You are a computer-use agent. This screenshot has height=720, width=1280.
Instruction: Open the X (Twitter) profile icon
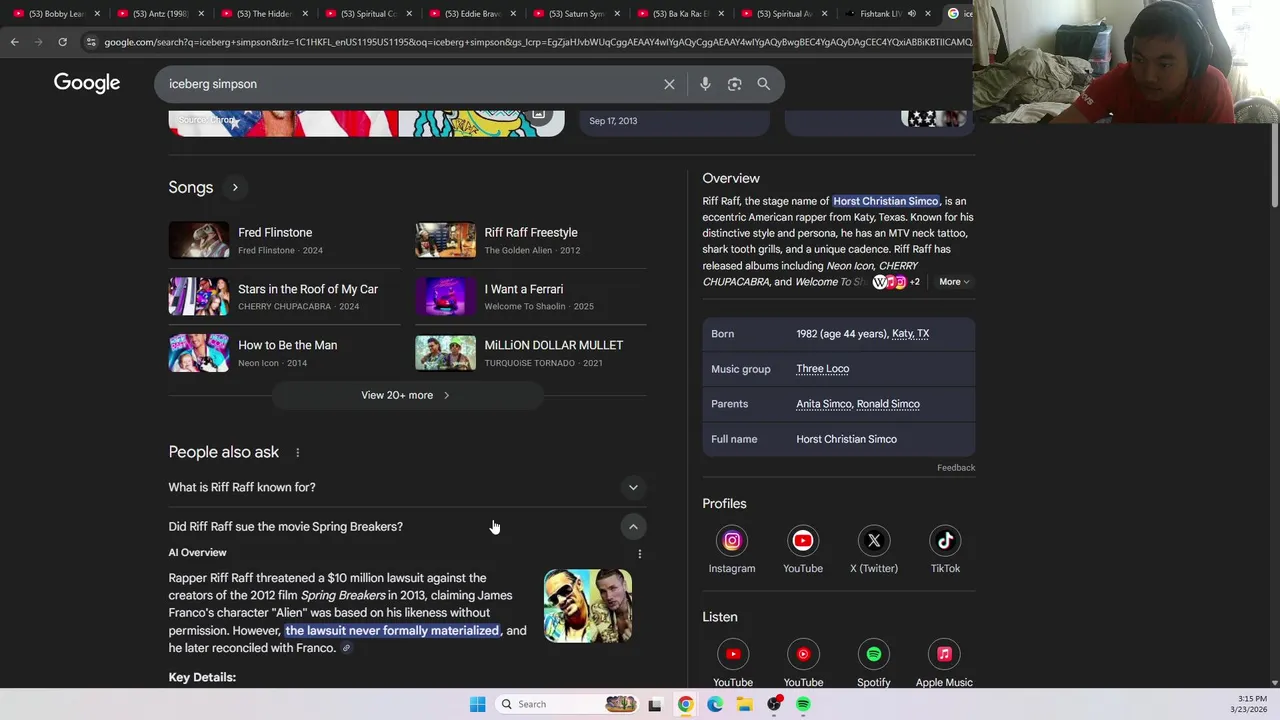click(874, 541)
